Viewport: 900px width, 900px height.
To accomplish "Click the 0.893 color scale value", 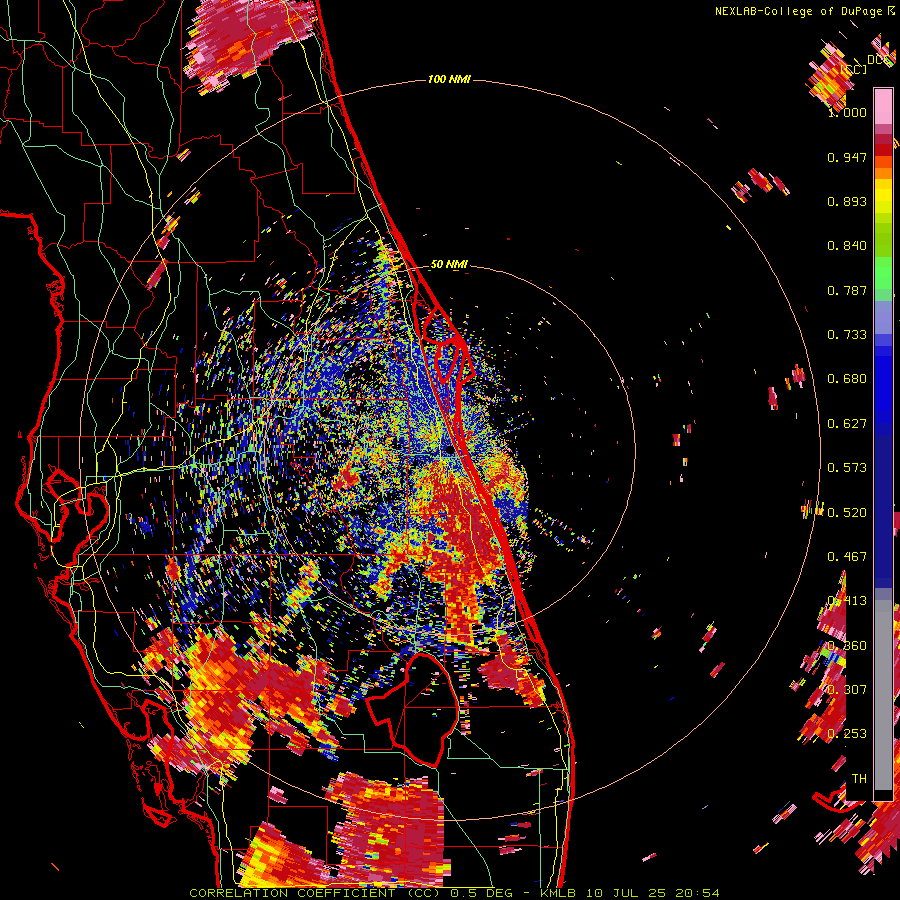I will (x=847, y=201).
